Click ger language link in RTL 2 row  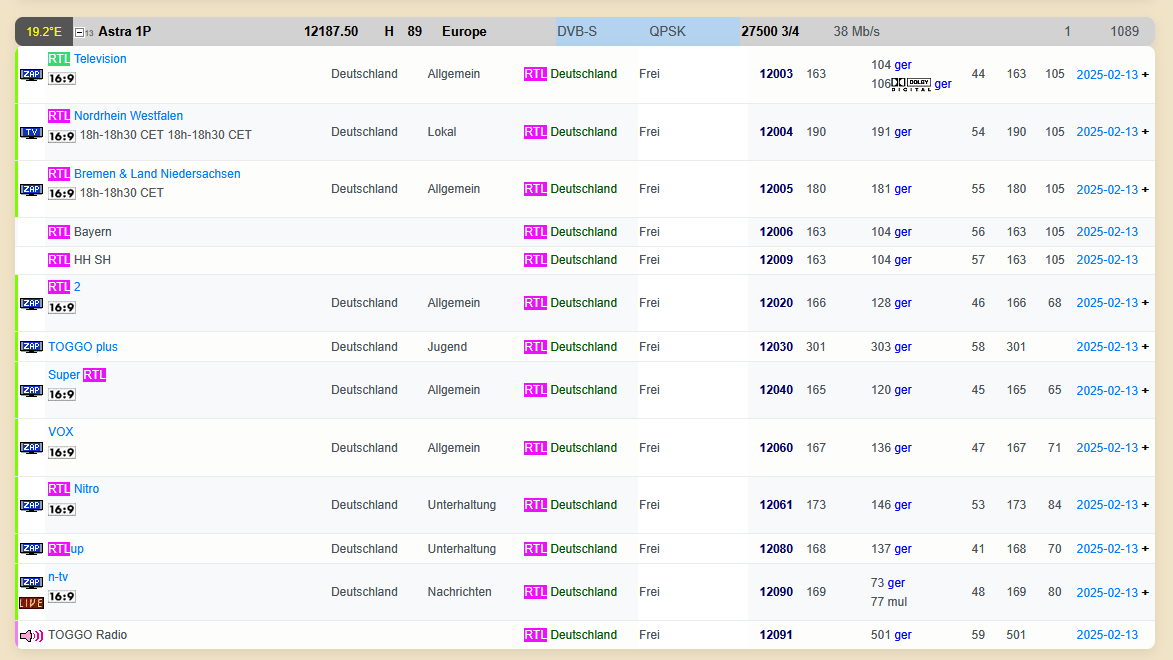pos(903,303)
